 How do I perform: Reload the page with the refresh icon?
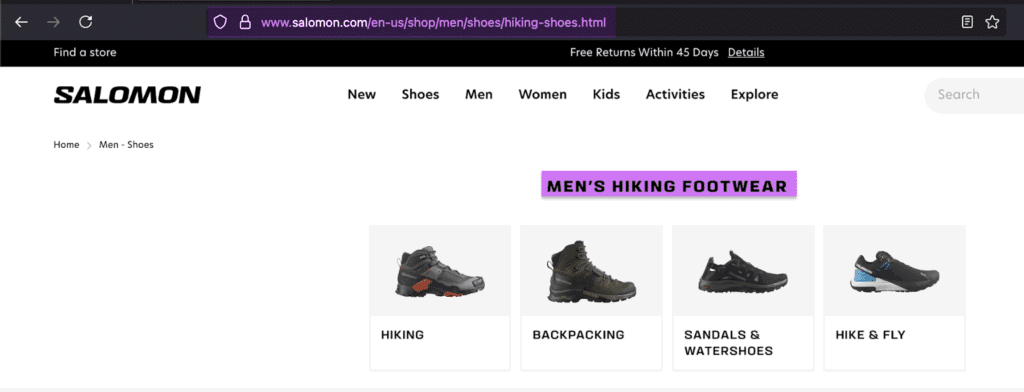coord(86,22)
